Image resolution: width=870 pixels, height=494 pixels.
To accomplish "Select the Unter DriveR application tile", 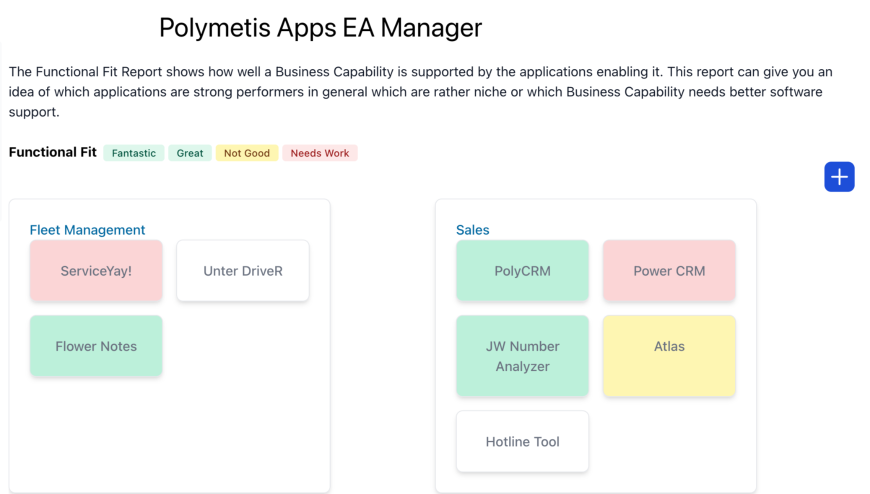I will point(243,271).
